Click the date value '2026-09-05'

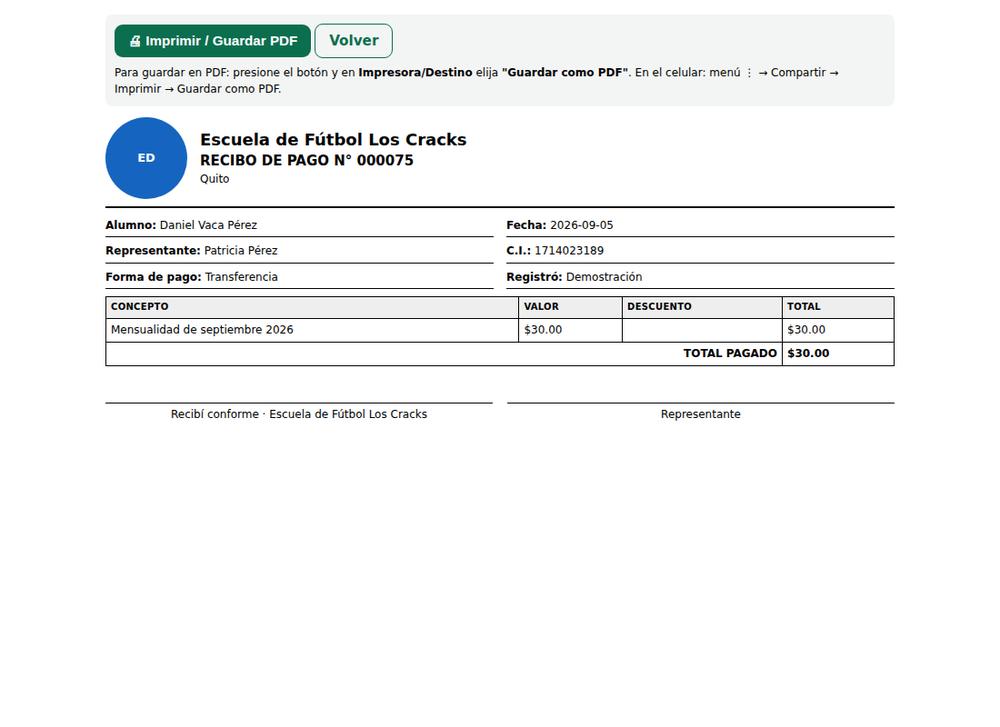tap(582, 225)
